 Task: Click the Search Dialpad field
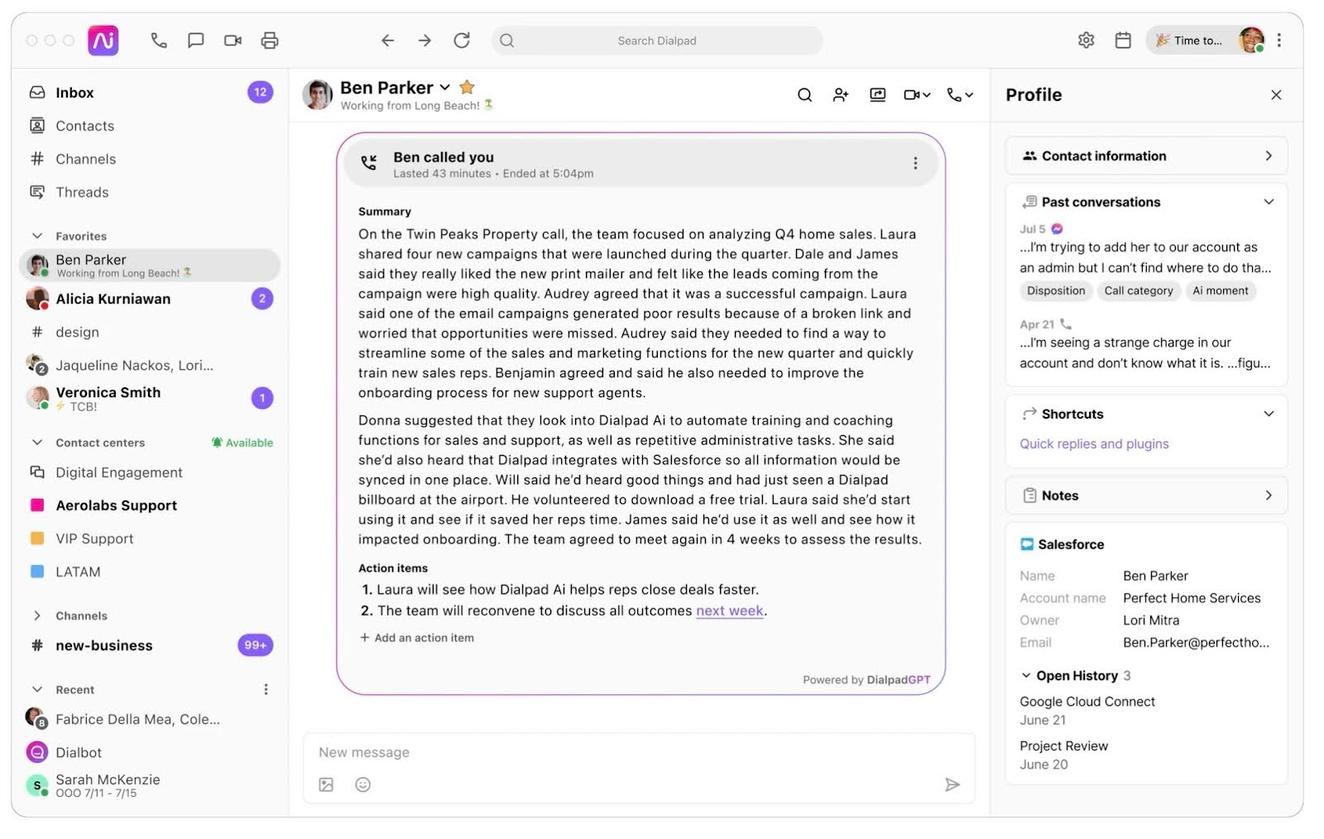point(657,41)
